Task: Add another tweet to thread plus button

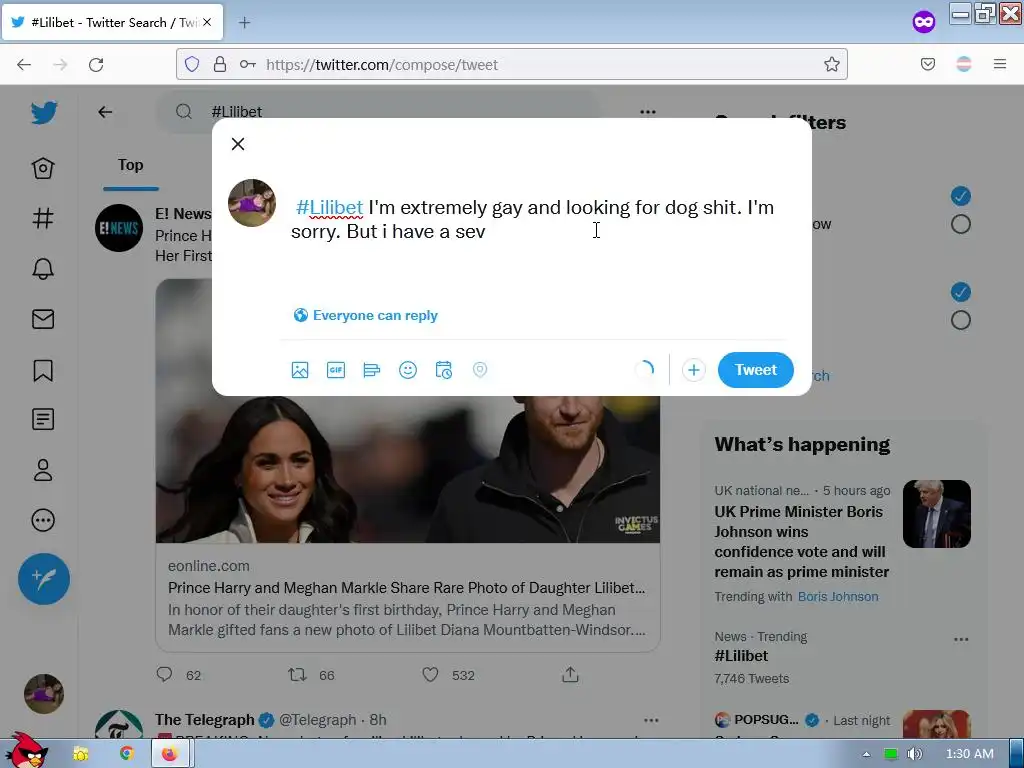Action: point(694,370)
